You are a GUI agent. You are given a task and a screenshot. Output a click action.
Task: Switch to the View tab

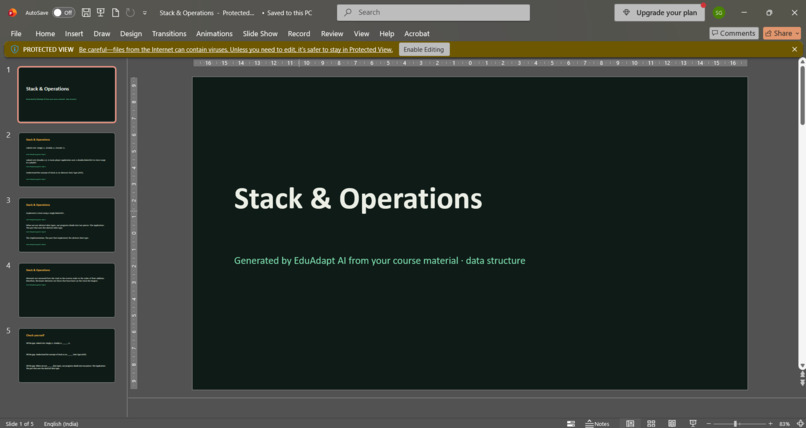[361, 33]
